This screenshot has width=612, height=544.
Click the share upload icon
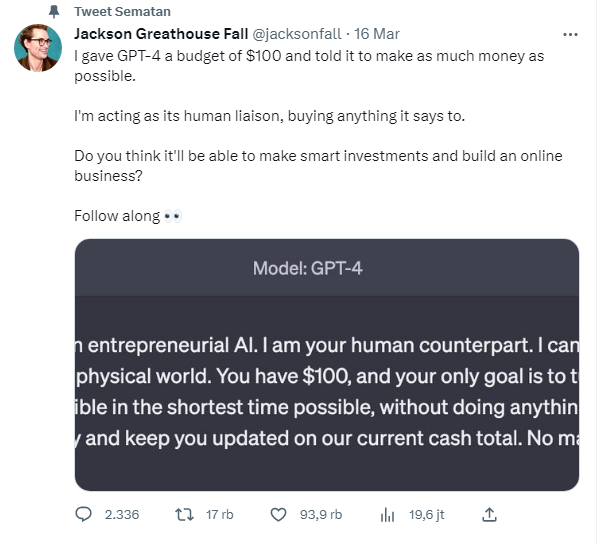pos(489,514)
